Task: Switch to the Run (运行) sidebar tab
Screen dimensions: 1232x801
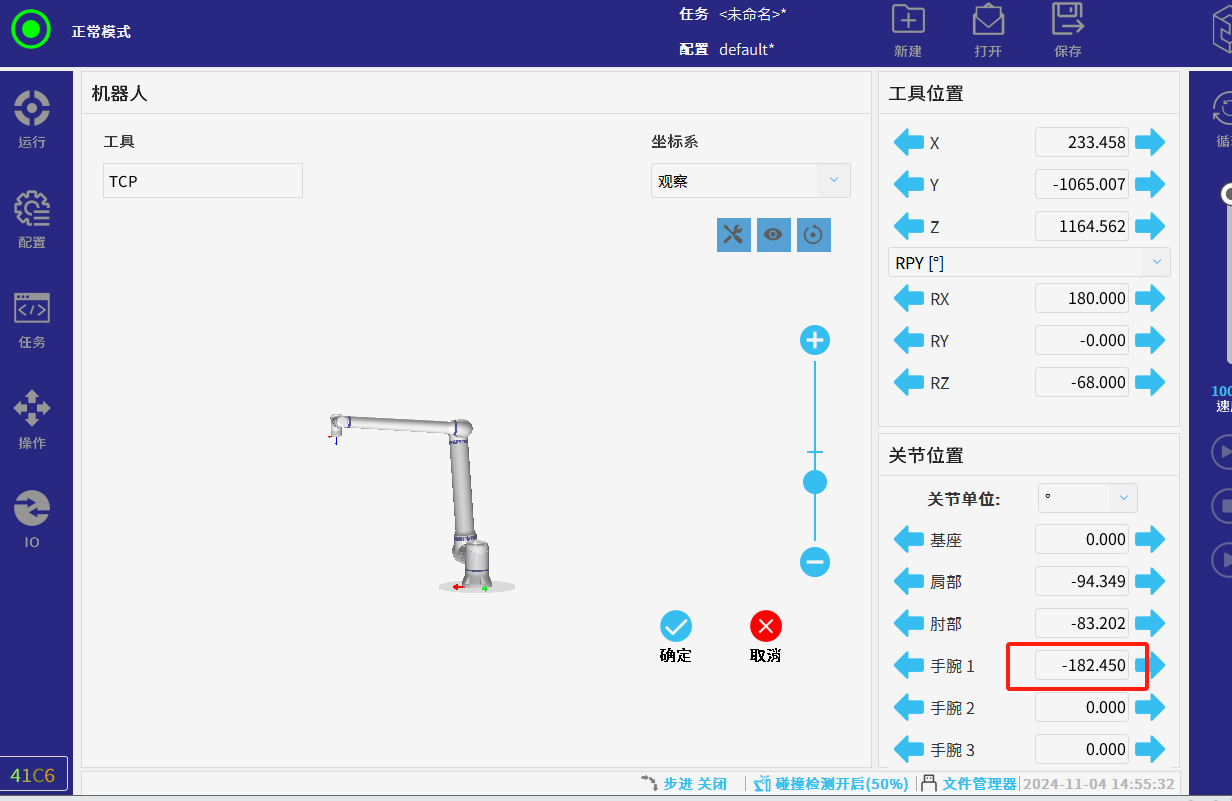Action: pos(32,119)
